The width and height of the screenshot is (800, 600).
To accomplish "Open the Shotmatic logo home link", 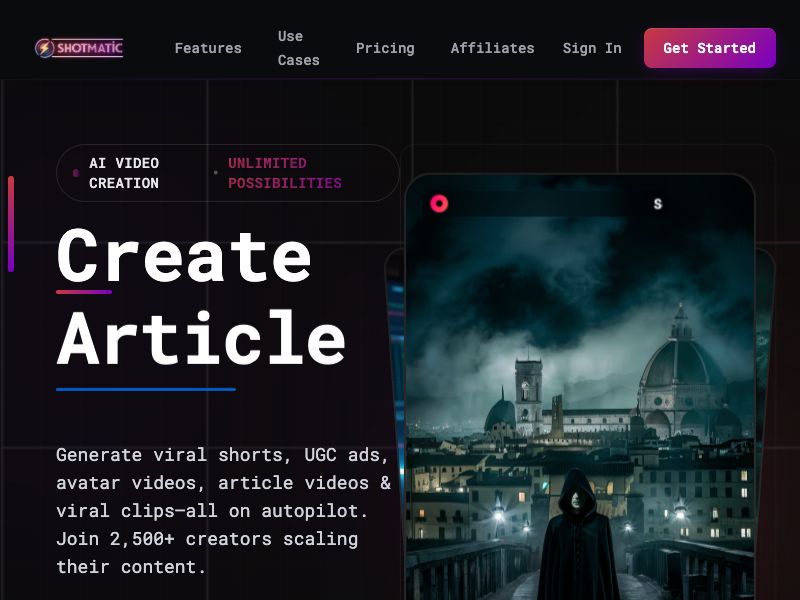I will click(x=79, y=48).
